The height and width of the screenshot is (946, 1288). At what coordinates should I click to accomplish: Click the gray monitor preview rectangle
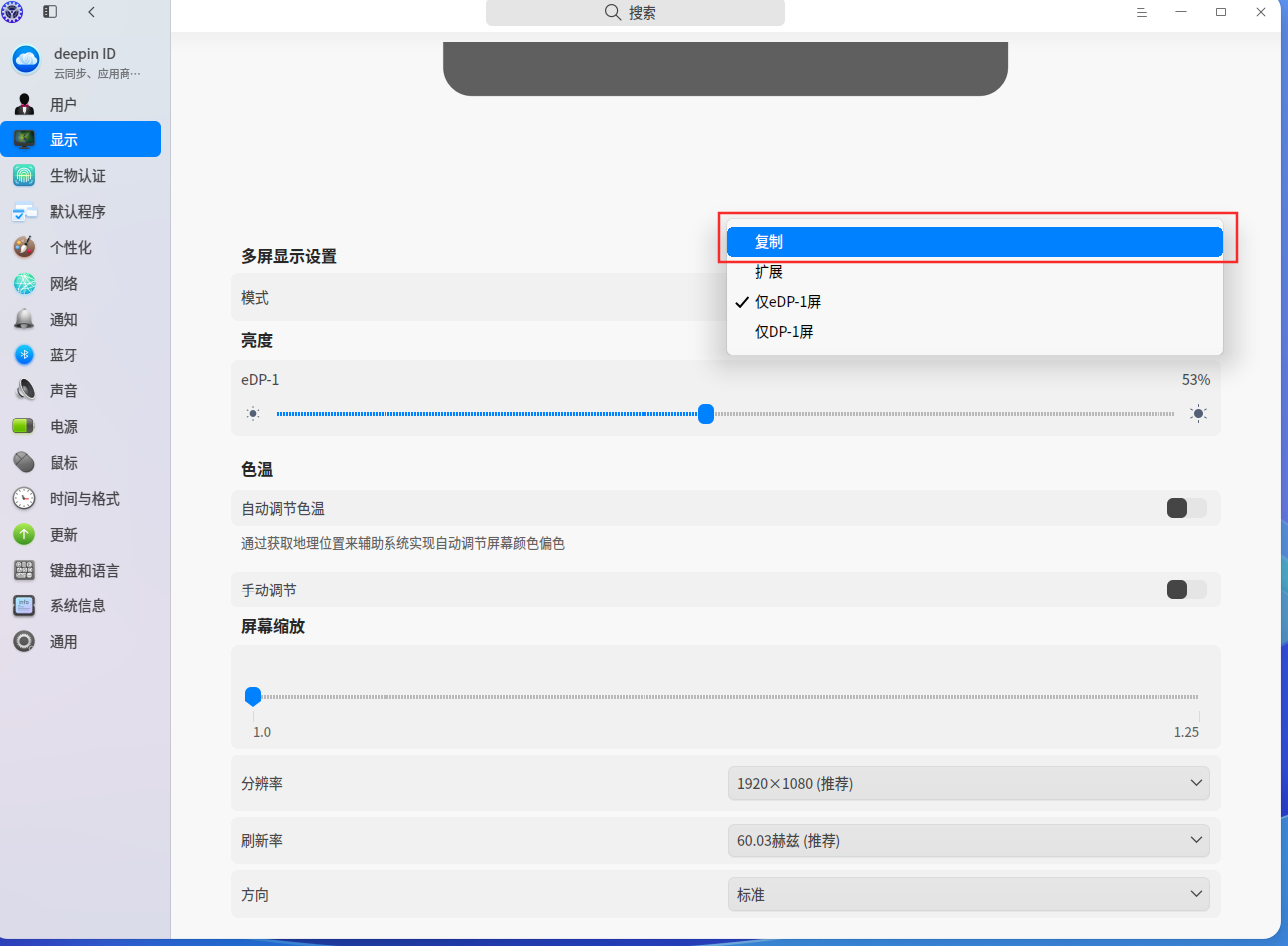(725, 68)
